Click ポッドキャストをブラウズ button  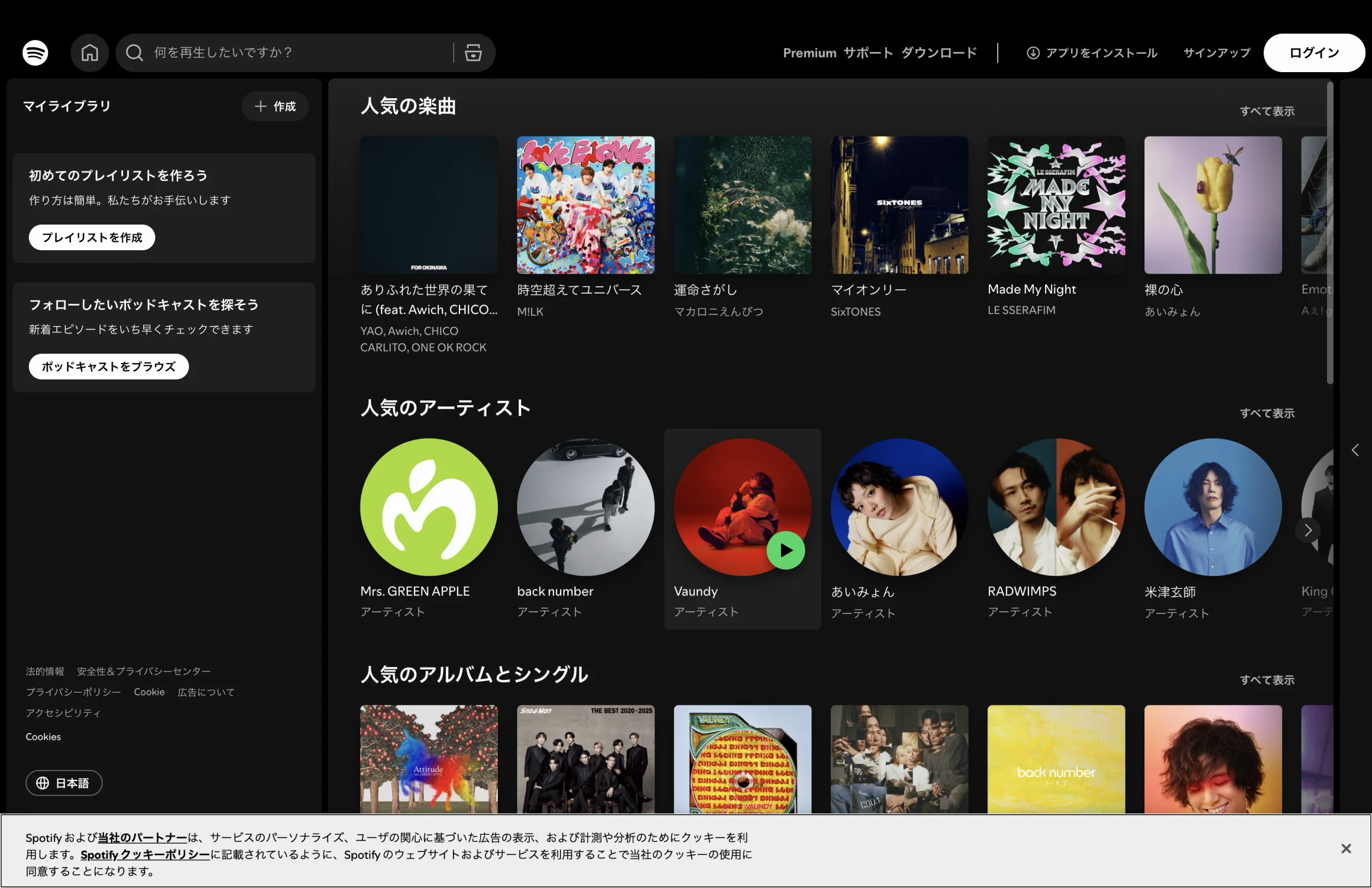[108, 366]
